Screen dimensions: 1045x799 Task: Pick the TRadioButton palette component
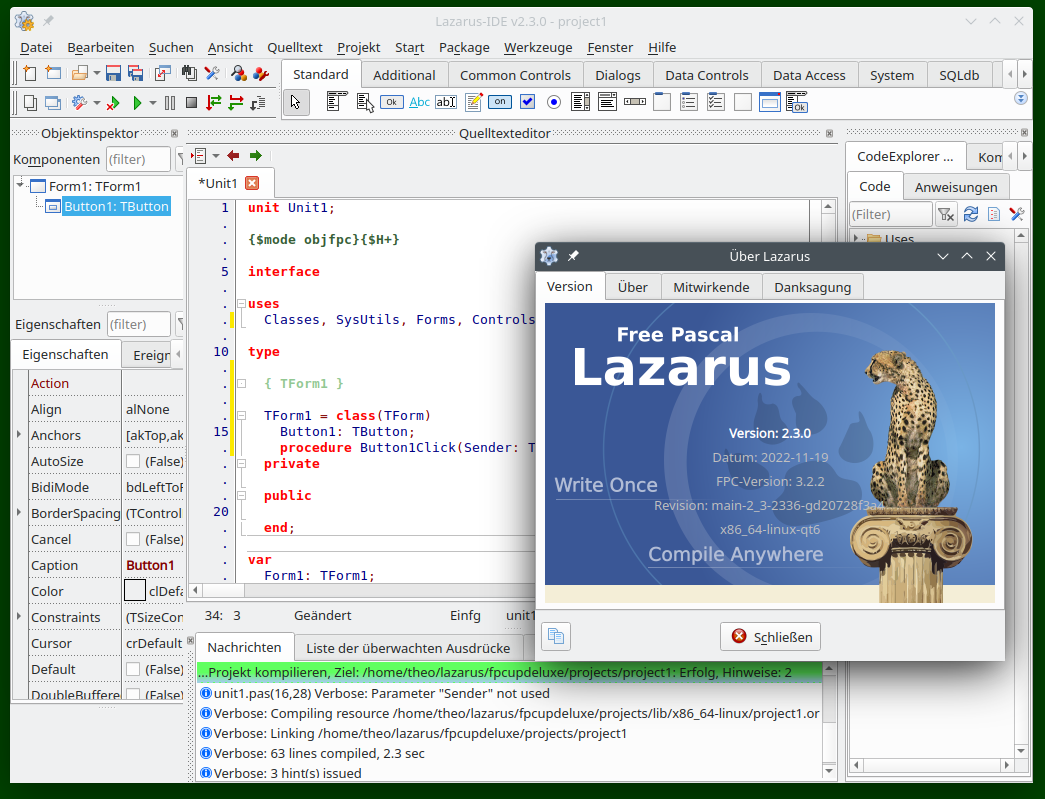(554, 102)
